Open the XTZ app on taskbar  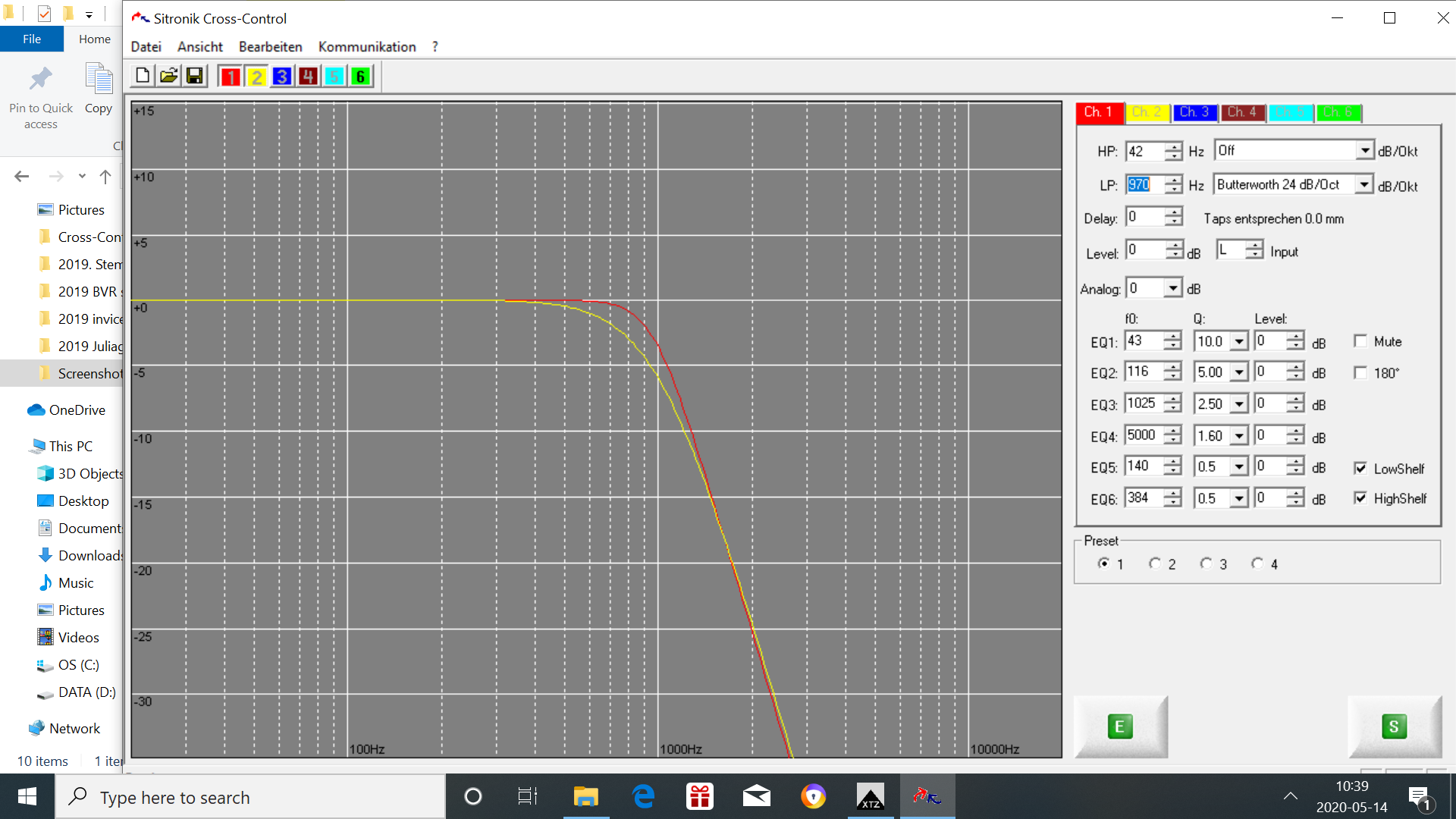click(x=871, y=797)
